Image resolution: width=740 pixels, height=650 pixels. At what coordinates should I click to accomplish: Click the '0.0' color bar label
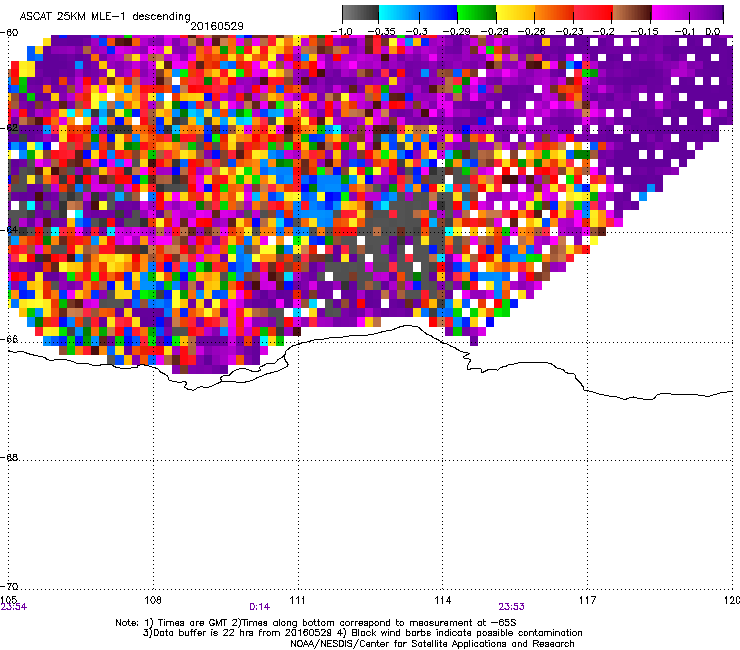coord(713,32)
